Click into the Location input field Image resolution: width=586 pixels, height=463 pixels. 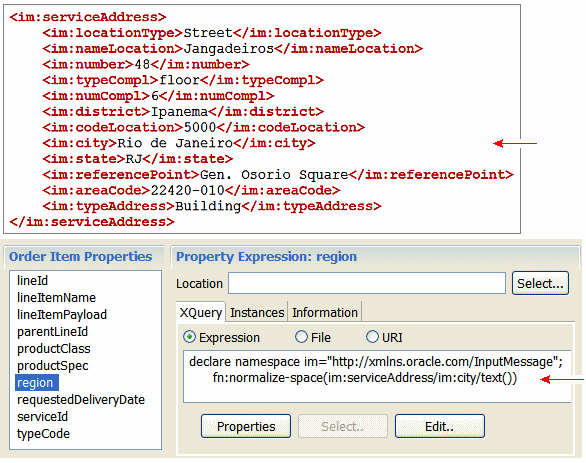click(x=367, y=283)
